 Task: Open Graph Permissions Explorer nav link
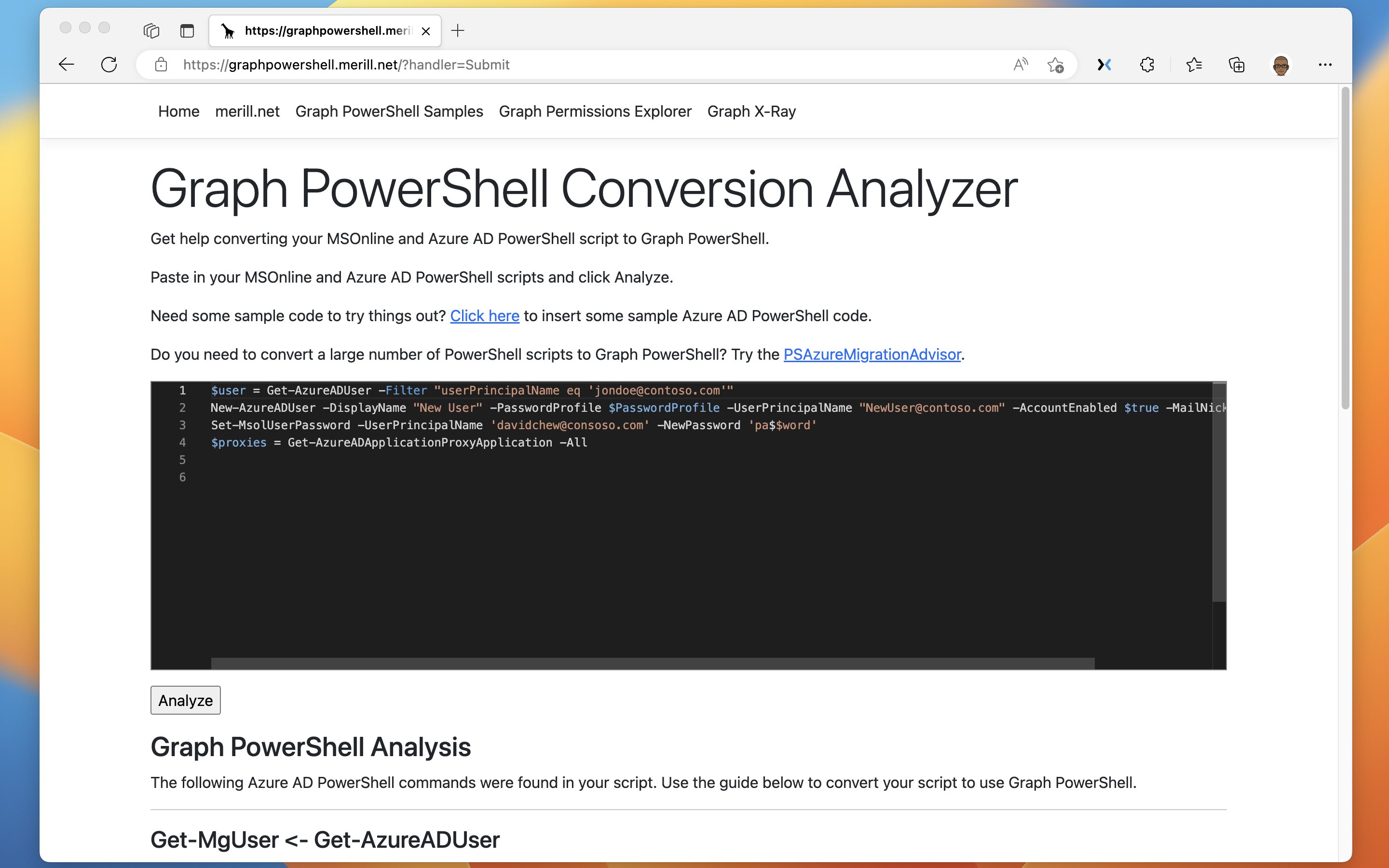[x=595, y=111]
